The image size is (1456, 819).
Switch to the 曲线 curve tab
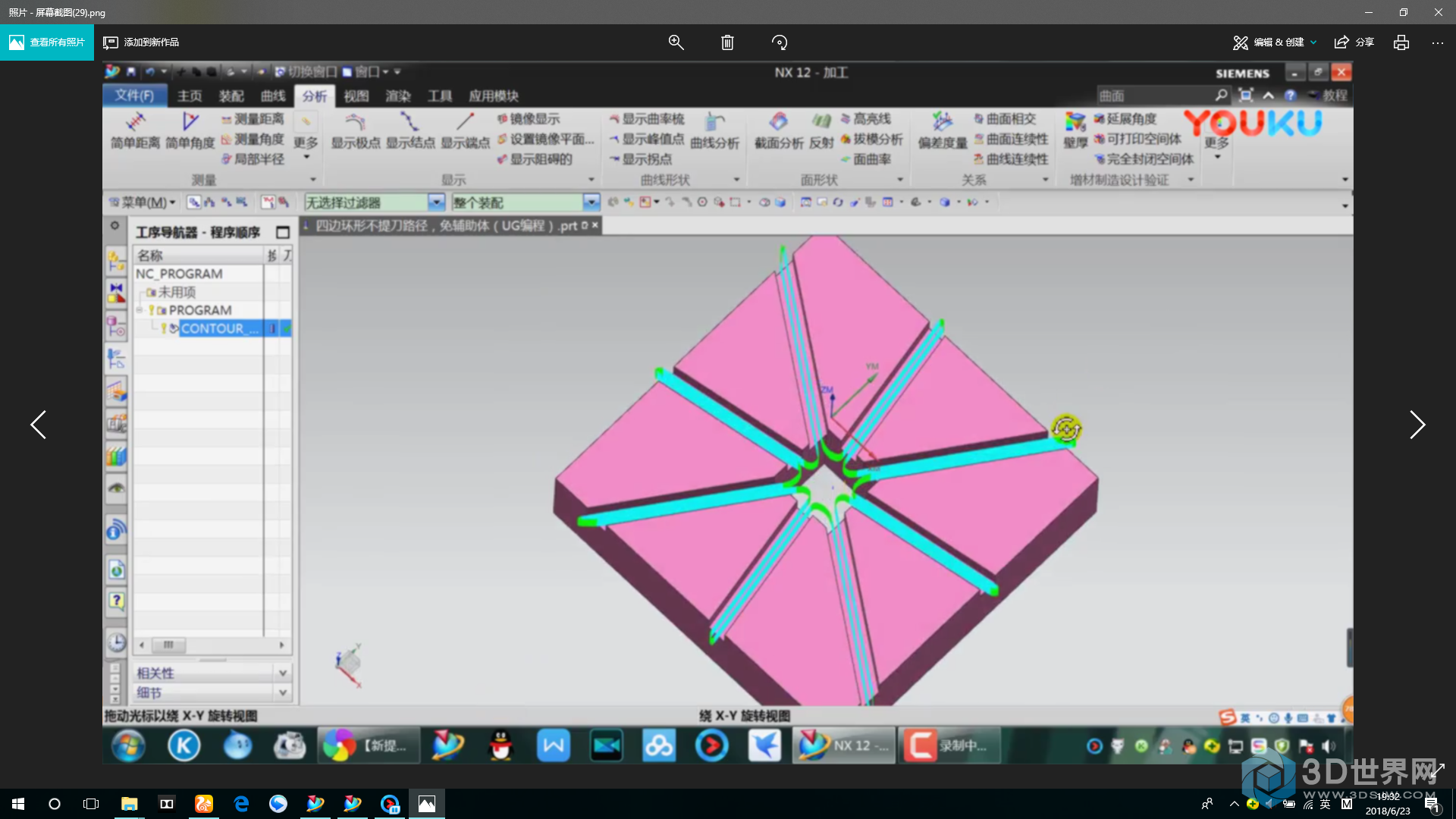click(x=273, y=96)
